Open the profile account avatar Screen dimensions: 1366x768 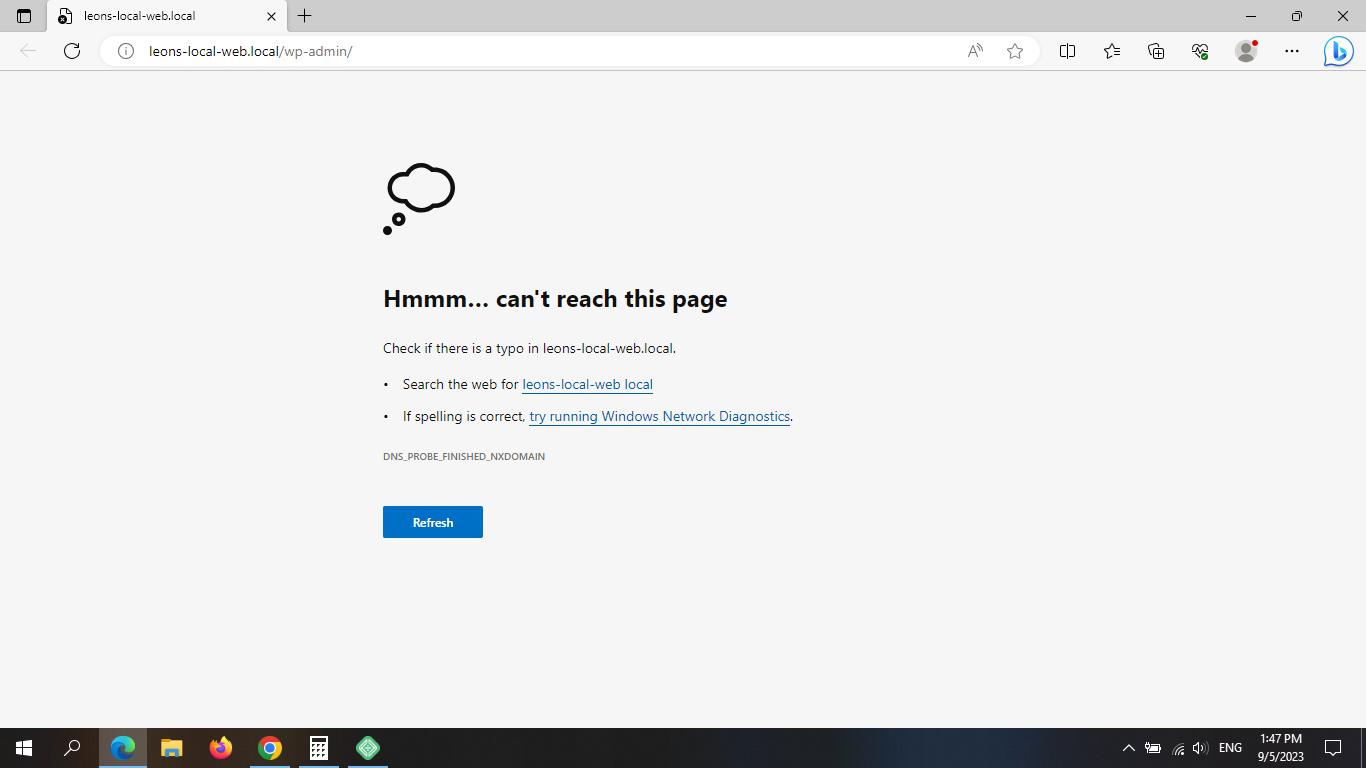pyautogui.click(x=1246, y=51)
